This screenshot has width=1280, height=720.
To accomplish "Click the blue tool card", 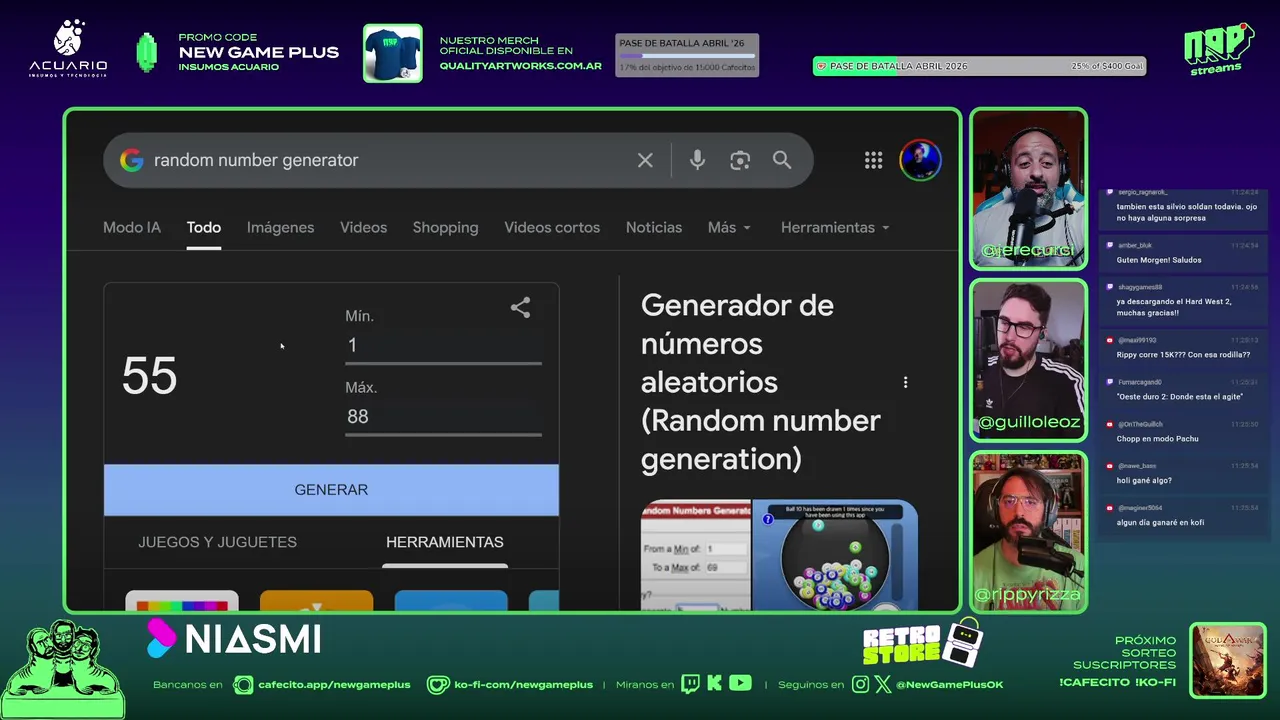I will [451, 601].
